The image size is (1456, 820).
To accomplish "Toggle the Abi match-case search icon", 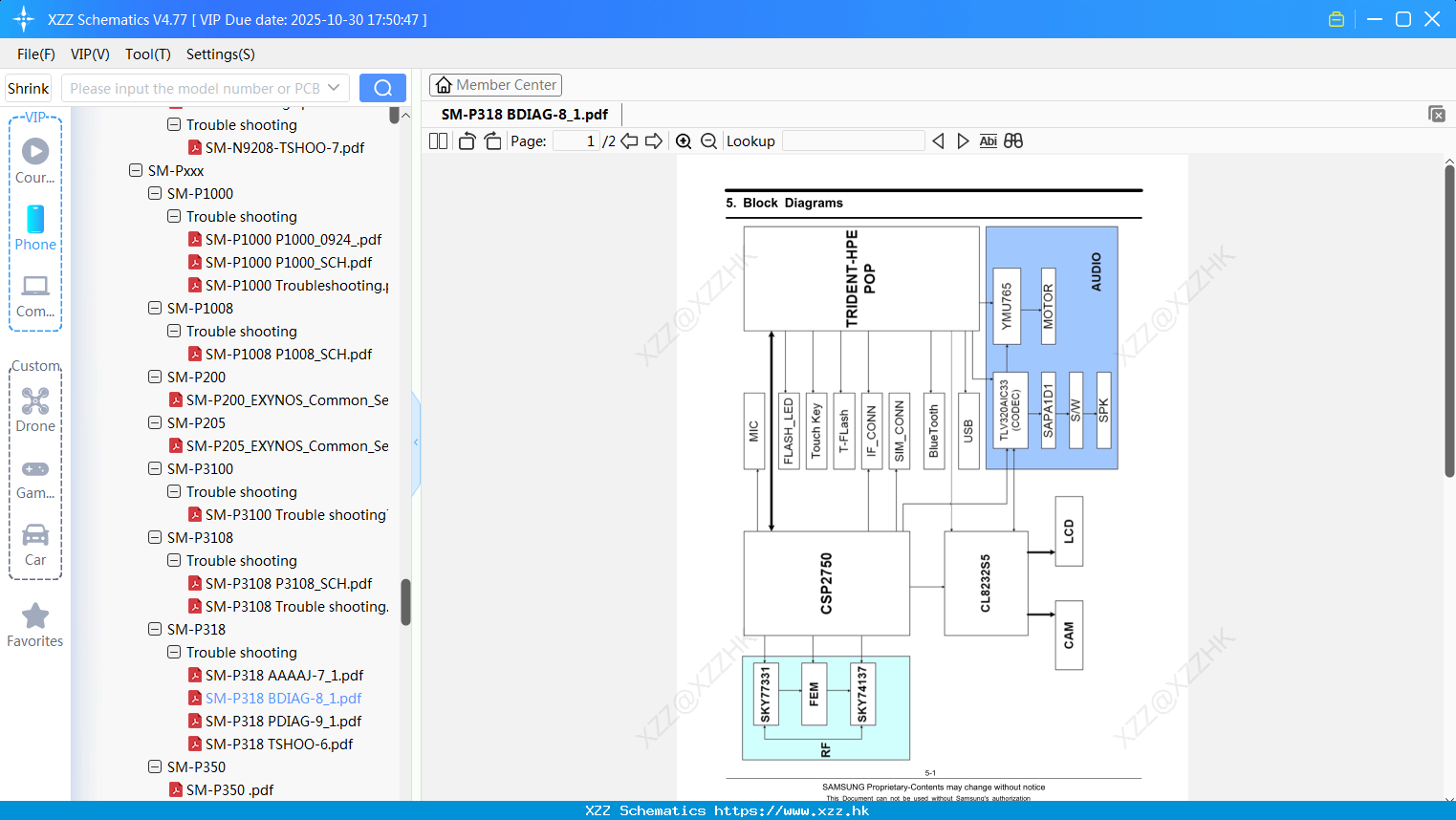I will pyautogui.click(x=989, y=141).
